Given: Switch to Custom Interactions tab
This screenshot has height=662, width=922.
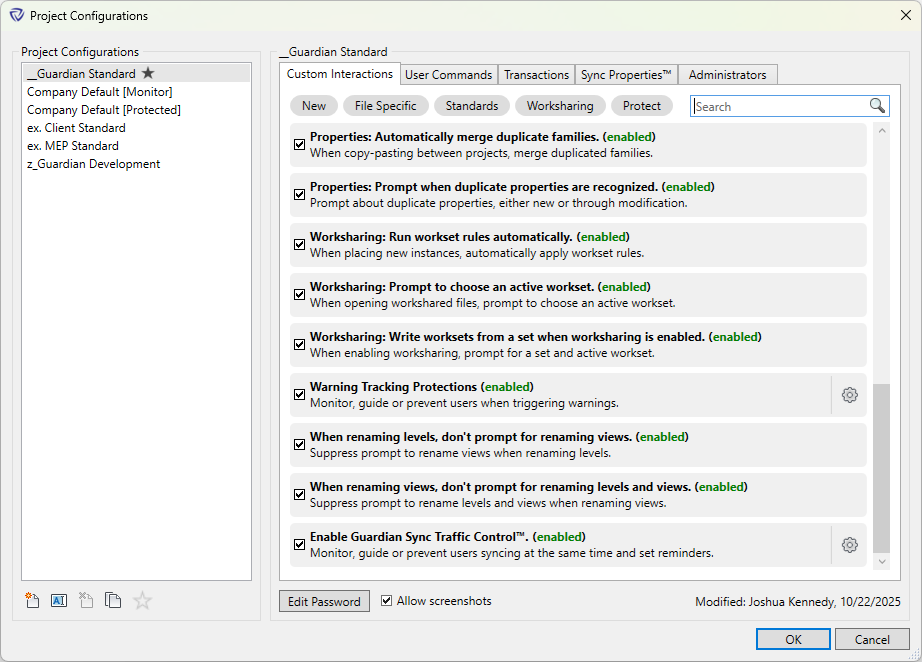Looking at the screenshot, I should [x=340, y=74].
